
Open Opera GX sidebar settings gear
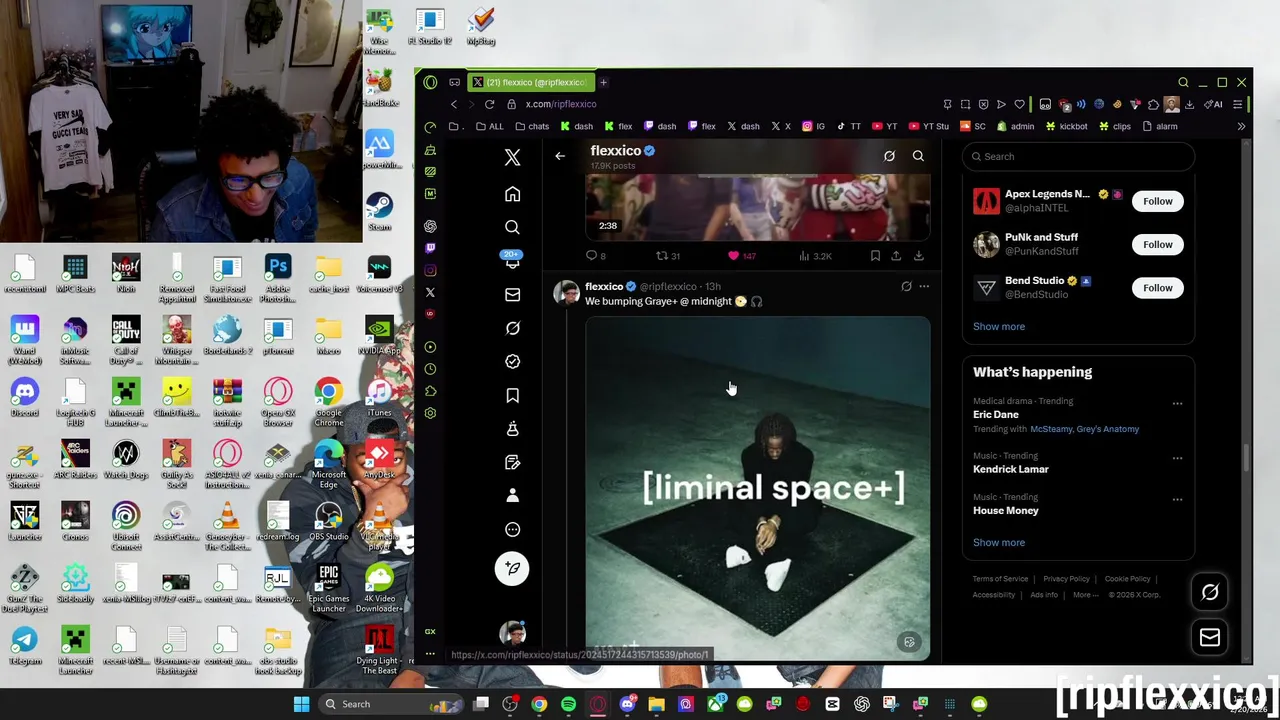tap(430, 413)
